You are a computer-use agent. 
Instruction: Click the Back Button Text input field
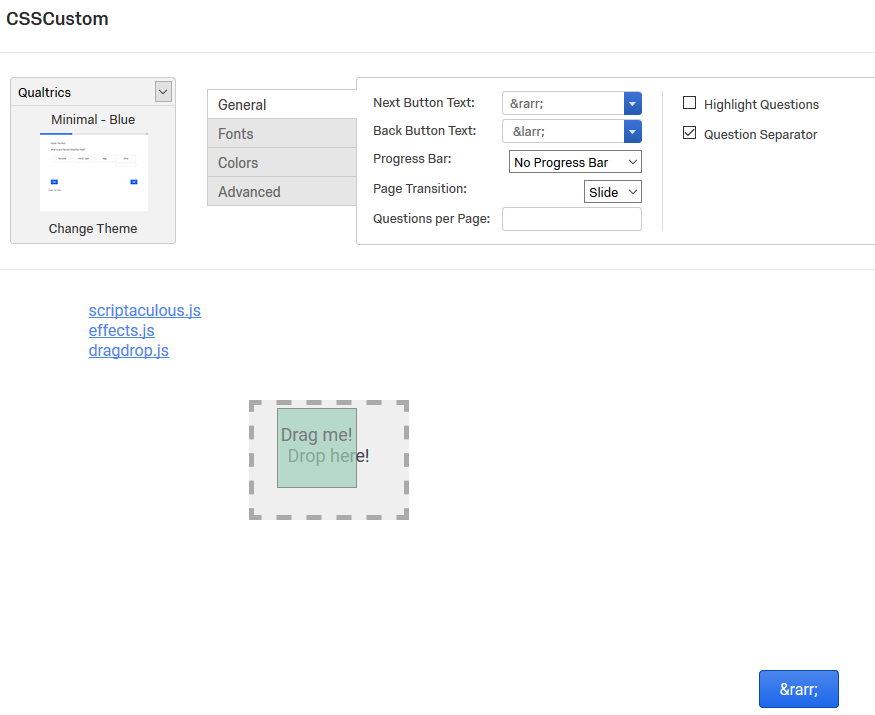click(563, 131)
